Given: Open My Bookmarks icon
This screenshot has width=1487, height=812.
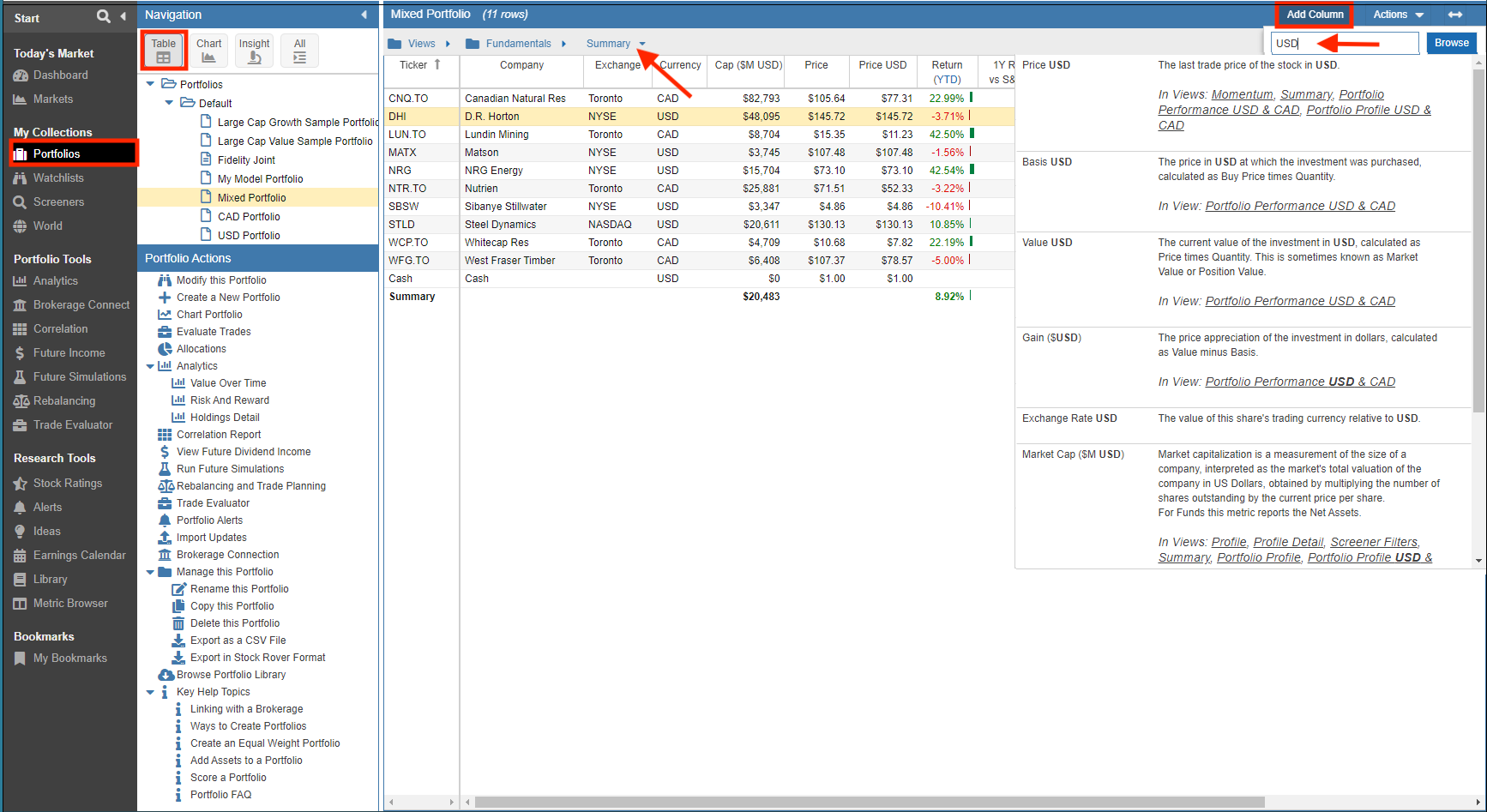Looking at the screenshot, I should pyautogui.click(x=21, y=659).
